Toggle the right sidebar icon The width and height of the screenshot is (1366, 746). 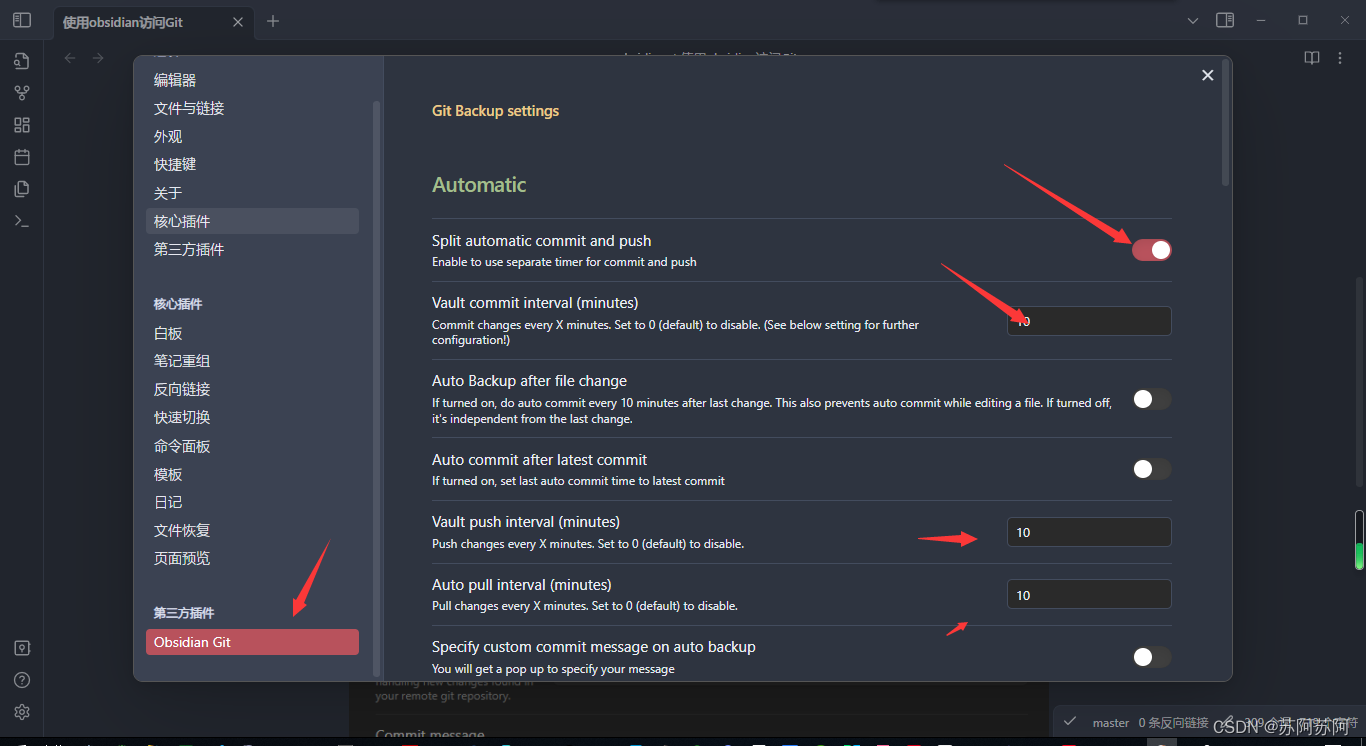pos(1225,20)
